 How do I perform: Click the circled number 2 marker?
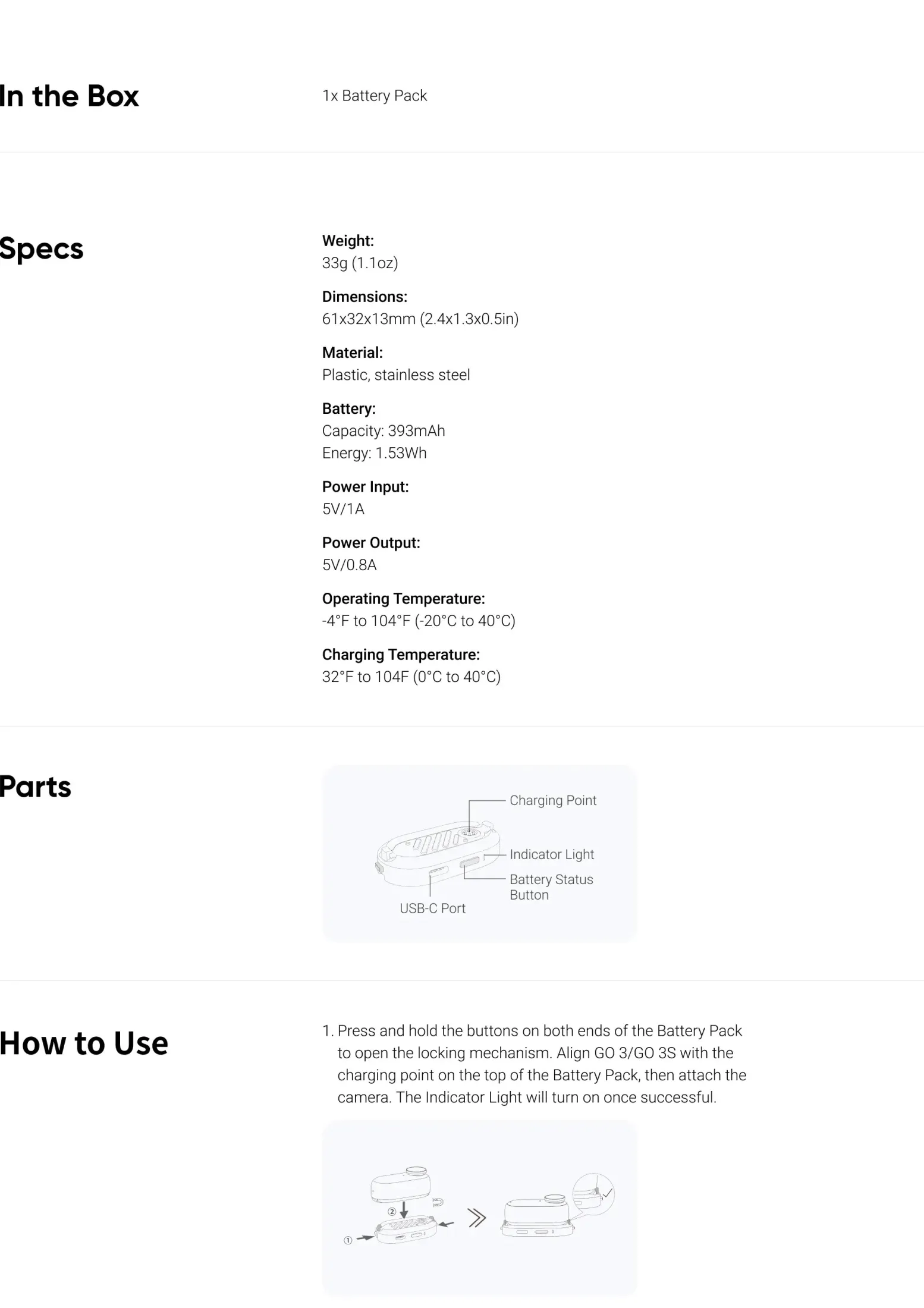392,1211
